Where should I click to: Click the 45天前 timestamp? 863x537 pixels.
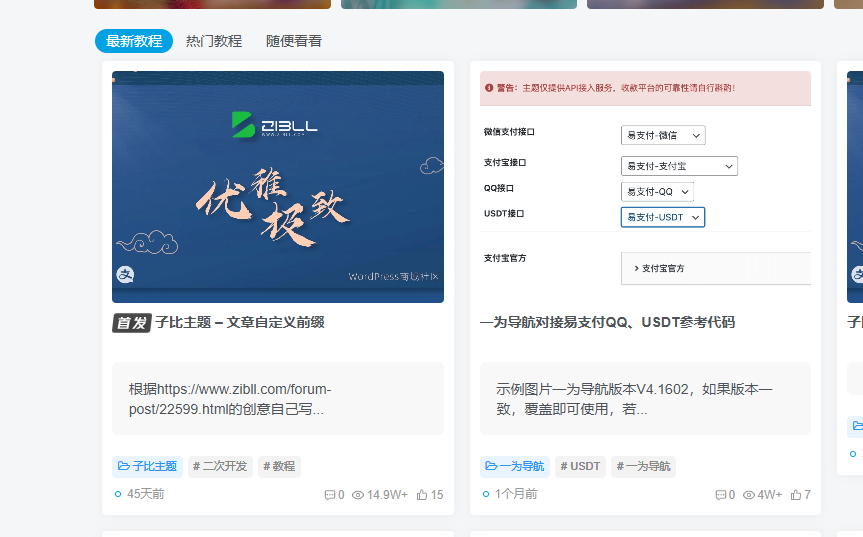point(146,494)
